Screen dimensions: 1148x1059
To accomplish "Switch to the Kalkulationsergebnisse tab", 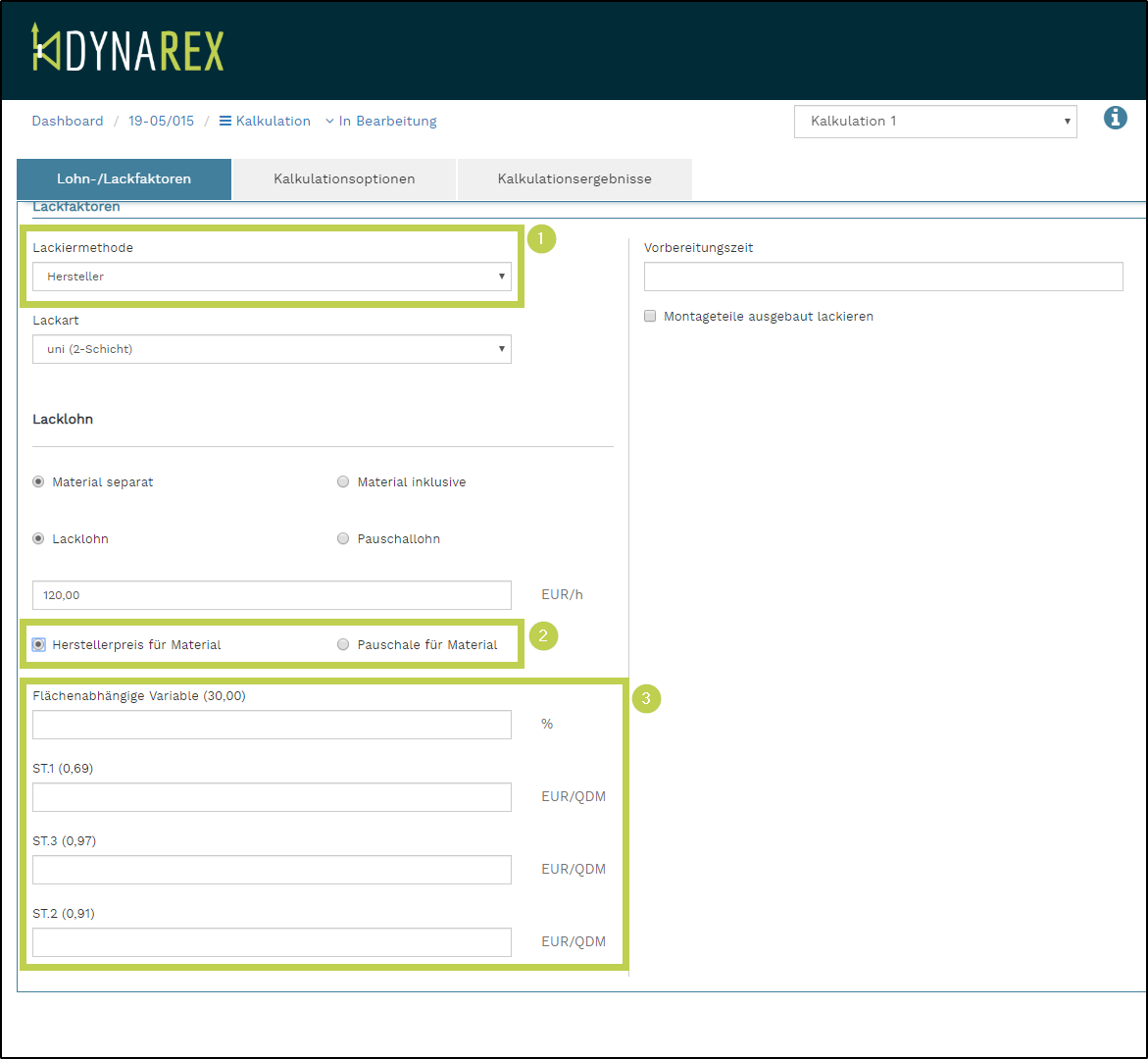I will [574, 179].
